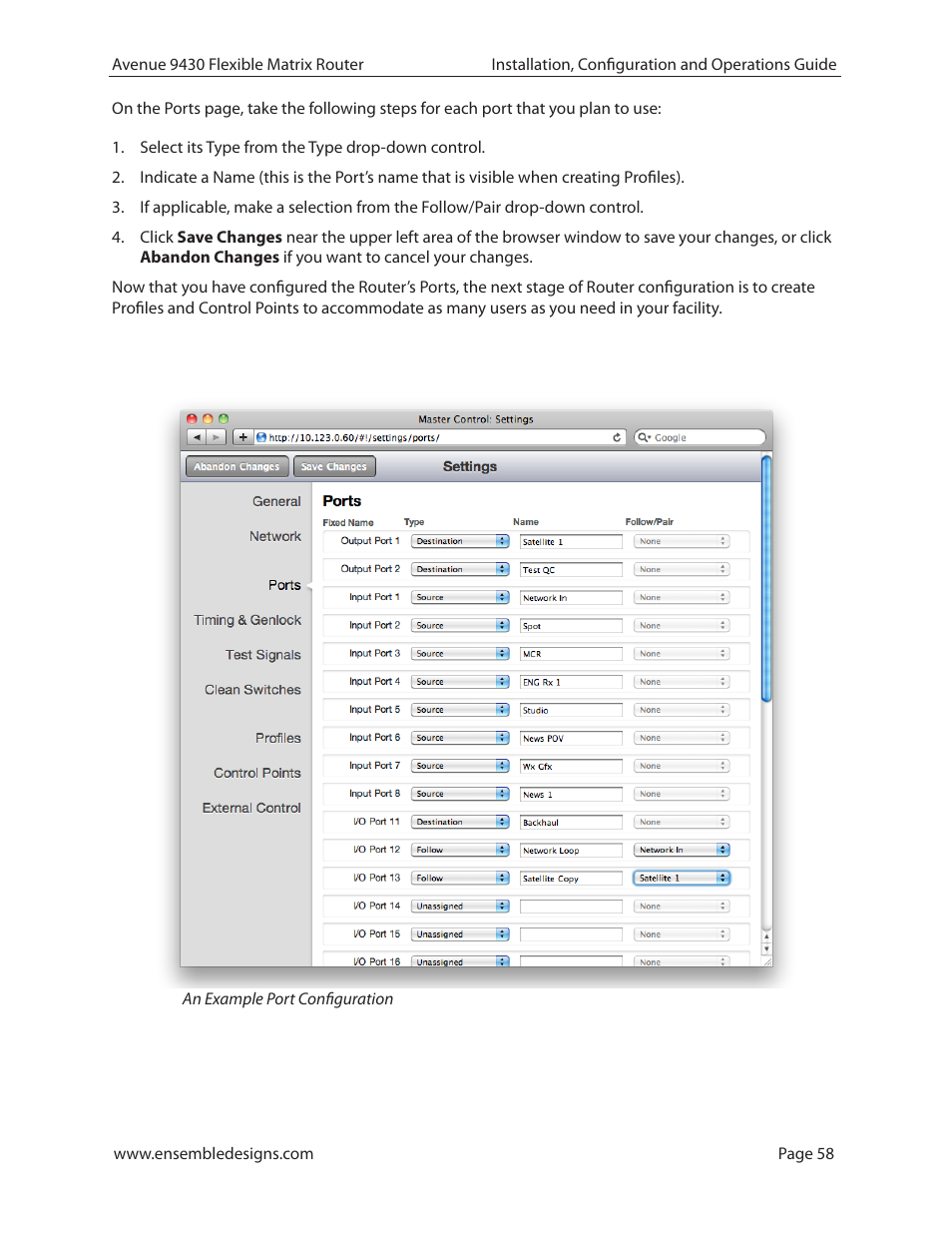The height and width of the screenshot is (1233, 952).
Task: Open the External Control section
Action: pyautogui.click(x=251, y=808)
